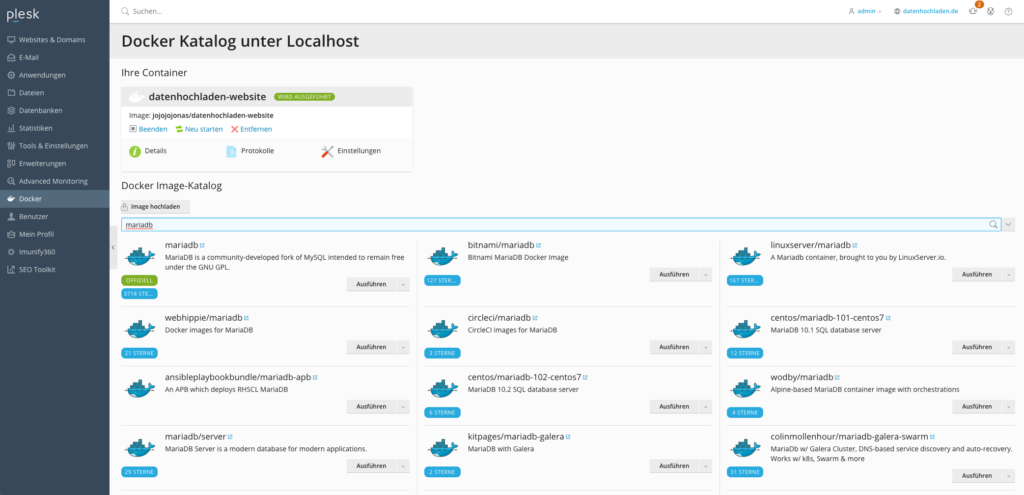
Task: Open container Einstellungen
Action: (x=351, y=151)
